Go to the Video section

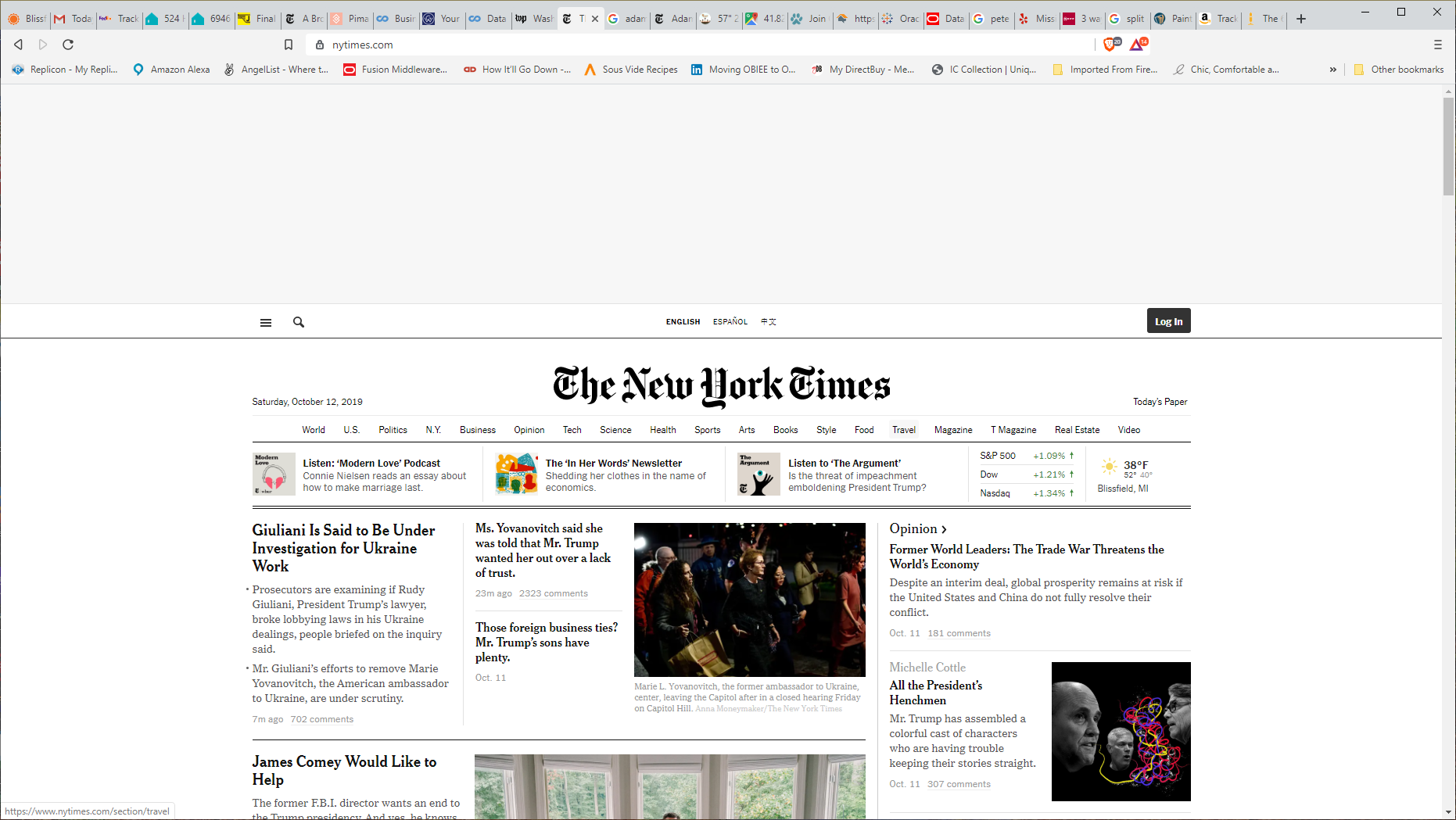pyautogui.click(x=1129, y=430)
